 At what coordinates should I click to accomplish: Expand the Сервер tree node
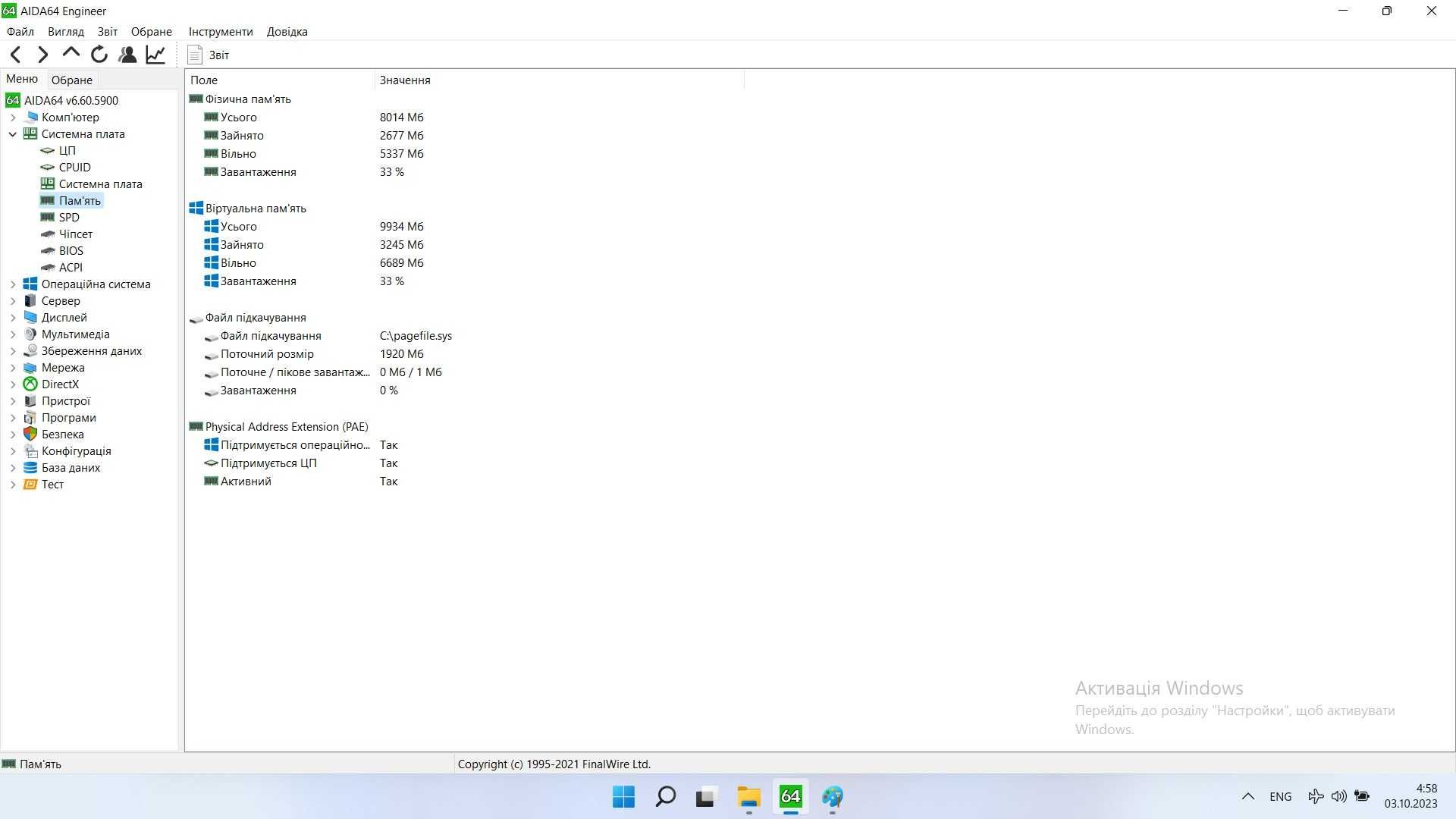pos(13,301)
